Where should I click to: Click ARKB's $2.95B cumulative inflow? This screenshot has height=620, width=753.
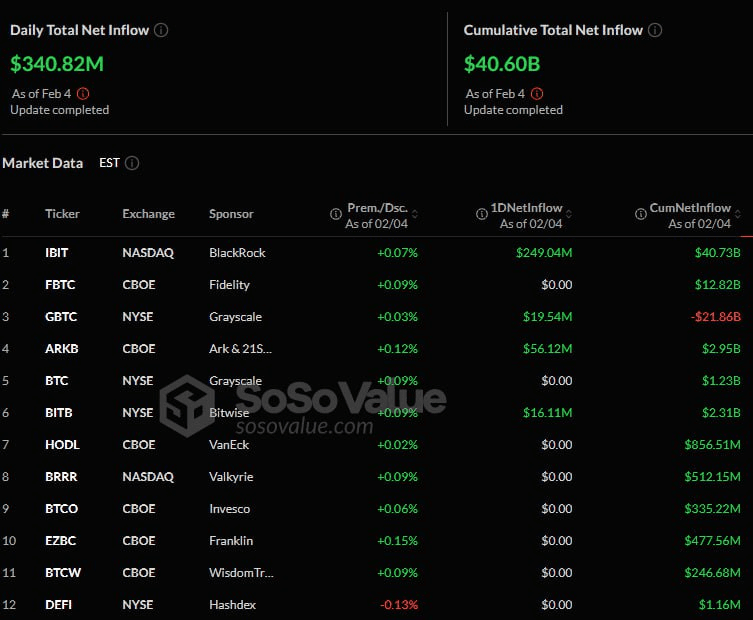click(x=721, y=349)
